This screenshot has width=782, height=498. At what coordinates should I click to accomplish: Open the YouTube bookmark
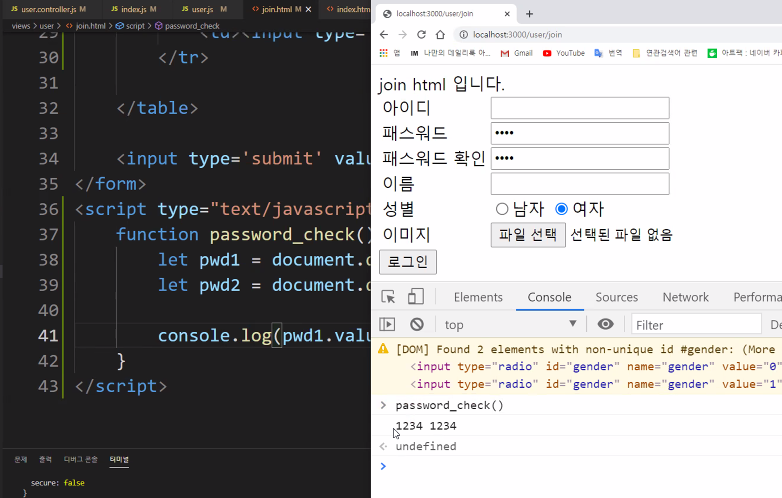[x=564, y=53]
